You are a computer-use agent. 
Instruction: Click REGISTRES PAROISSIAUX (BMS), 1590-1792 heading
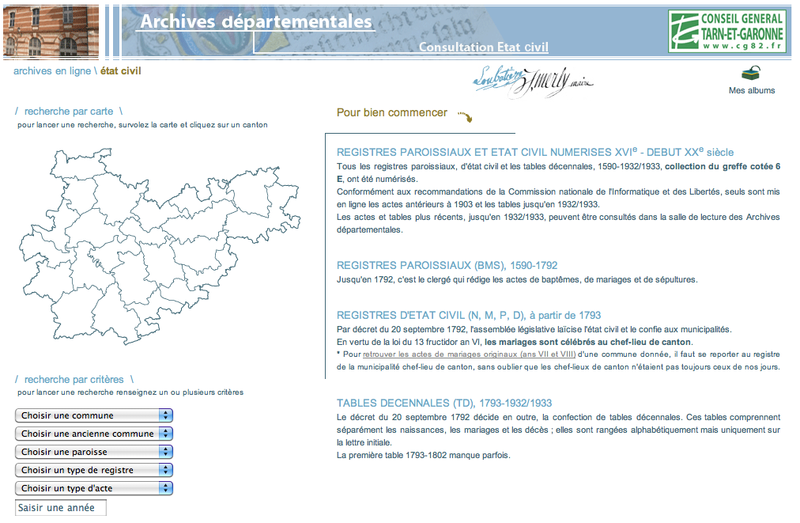click(x=447, y=265)
